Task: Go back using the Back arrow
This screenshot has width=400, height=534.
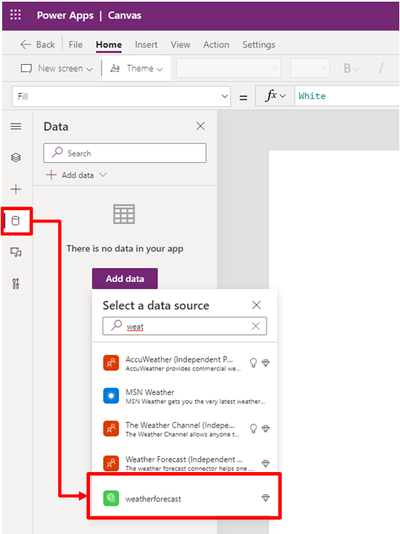Action: pos(37,45)
